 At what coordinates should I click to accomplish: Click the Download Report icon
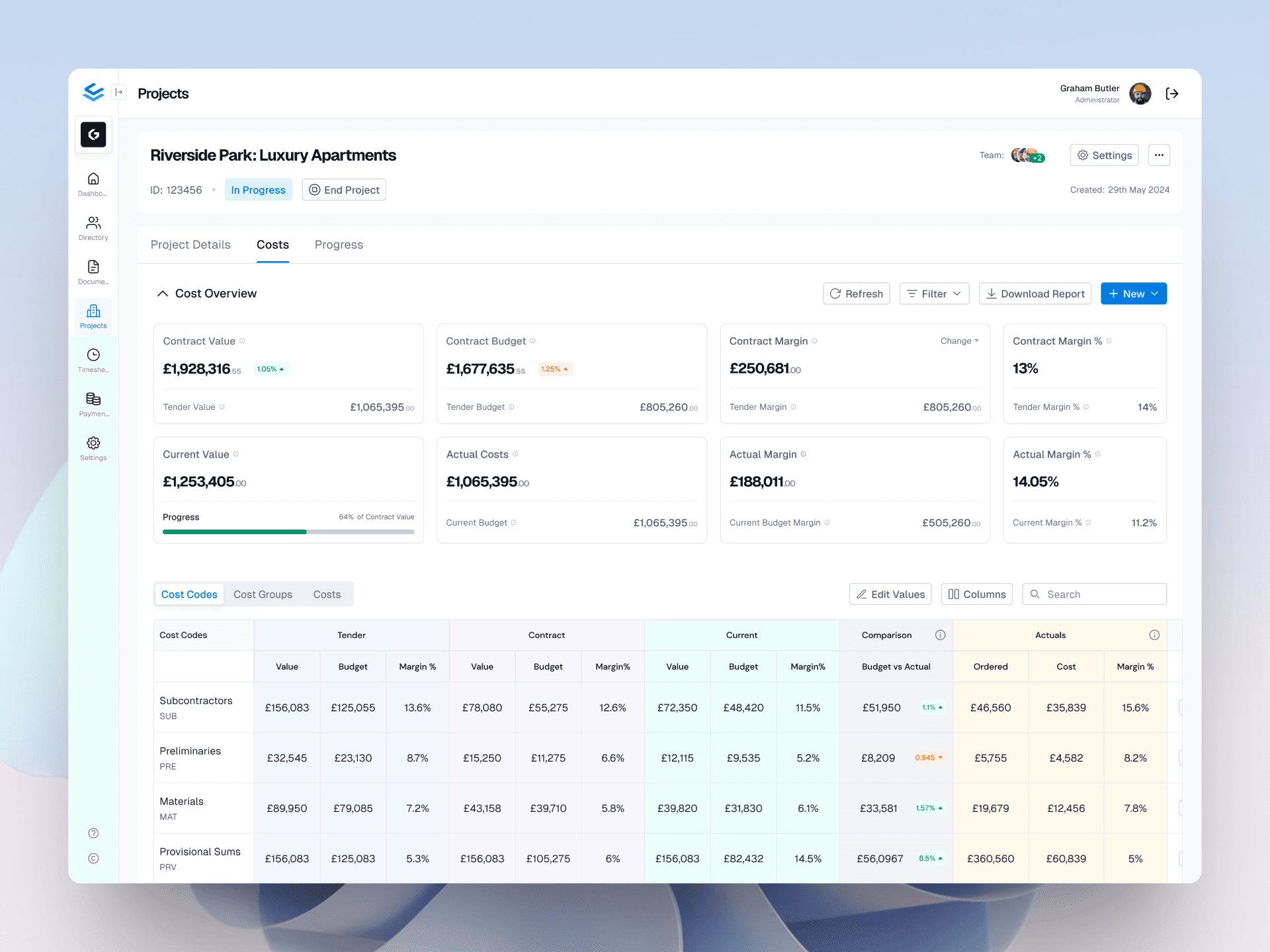992,294
